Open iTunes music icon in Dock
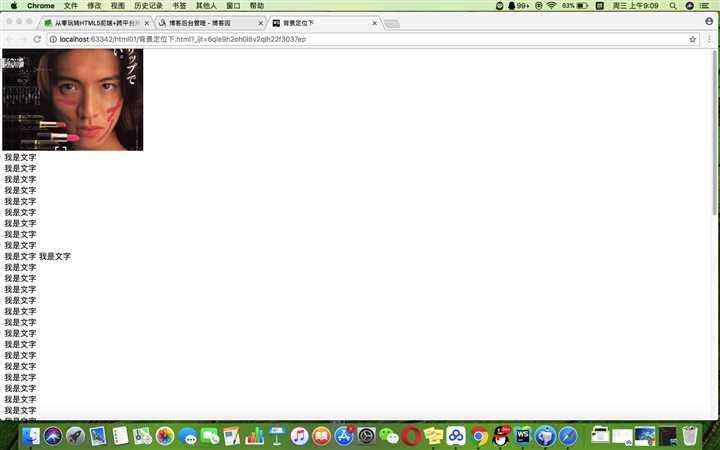 (x=299, y=436)
